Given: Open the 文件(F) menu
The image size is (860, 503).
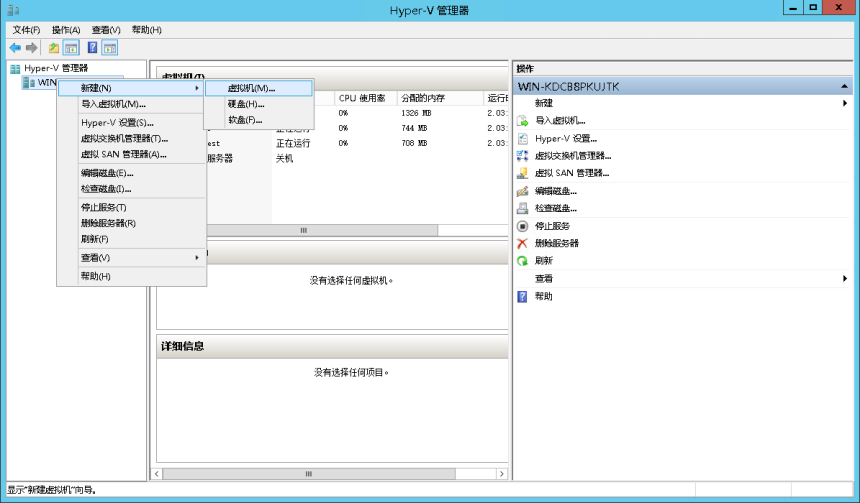Looking at the screenshot, I should 26,30.
